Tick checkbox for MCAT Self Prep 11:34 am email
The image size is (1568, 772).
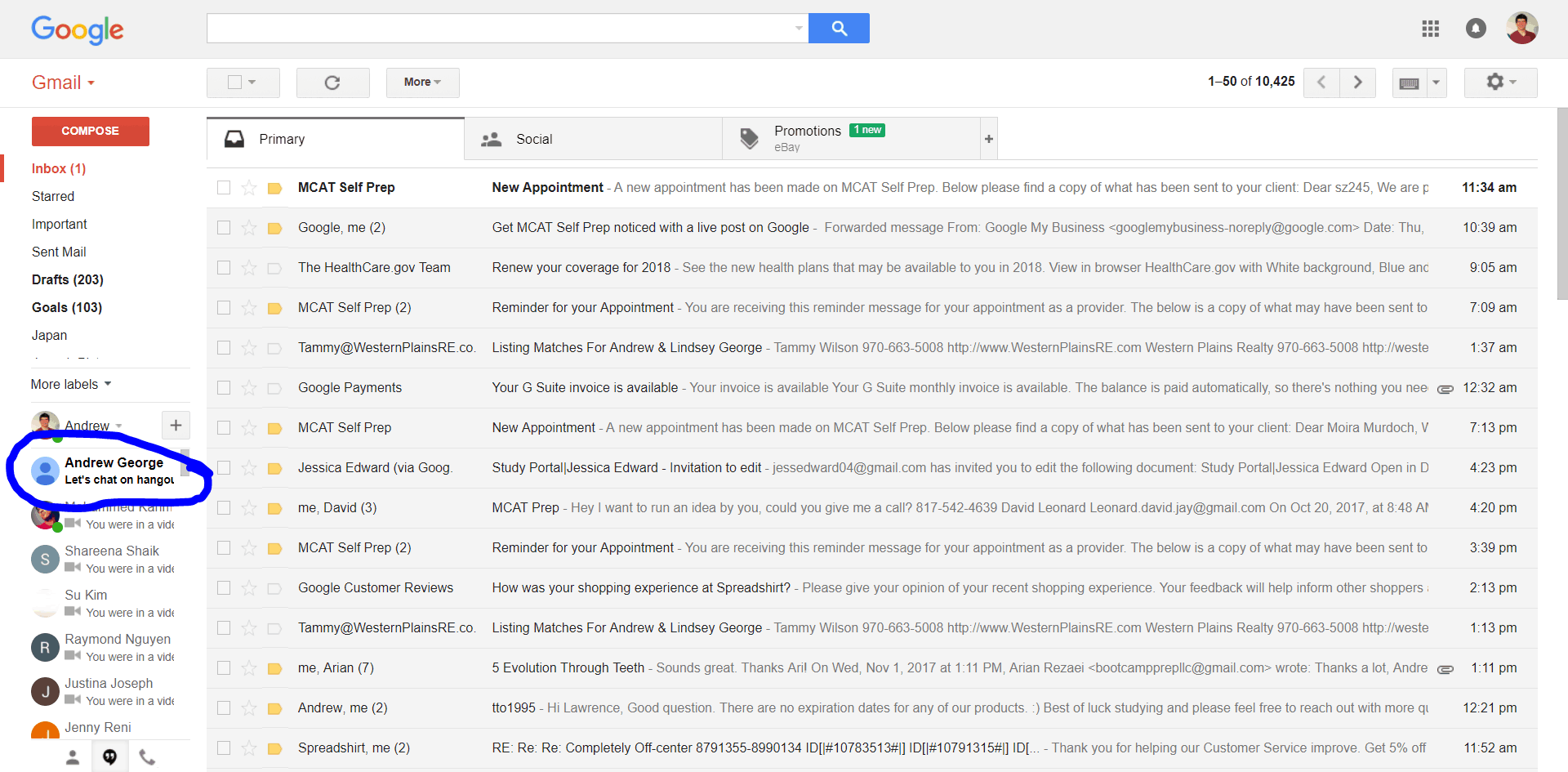click(x=224, y=188)
